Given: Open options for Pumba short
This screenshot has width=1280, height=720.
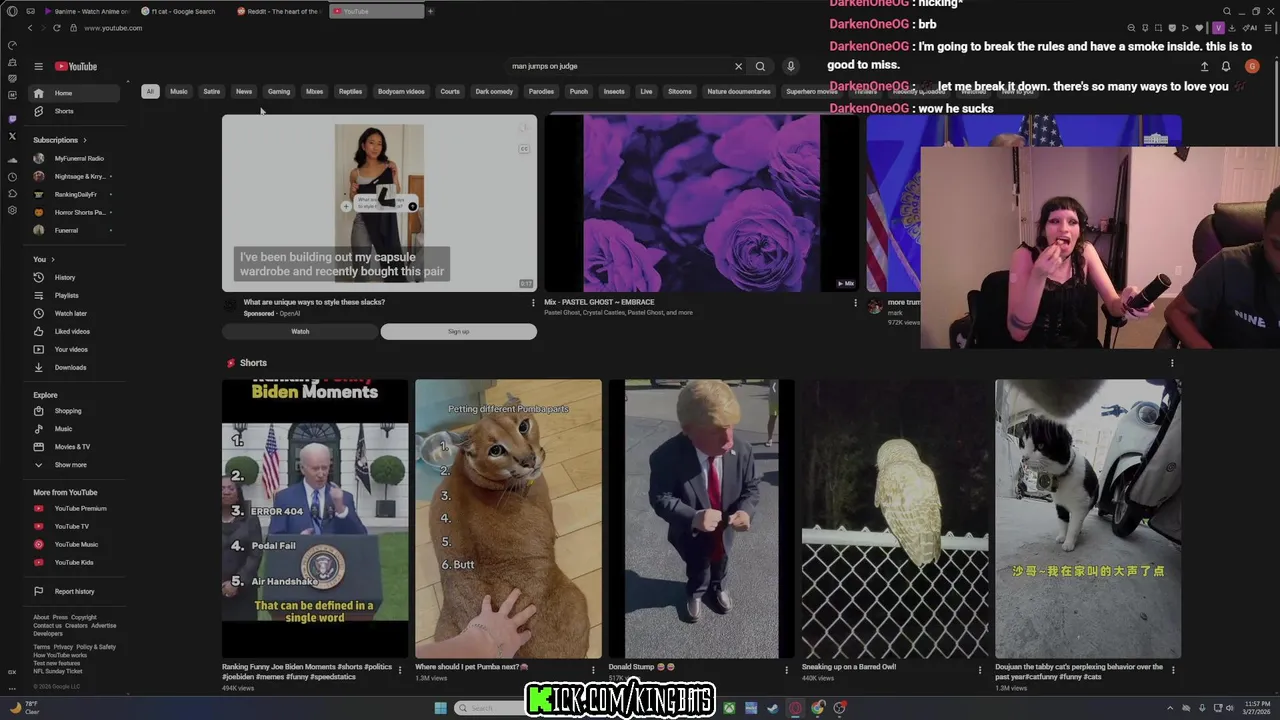Looking at the screenshot, I should tap(593, 670).
